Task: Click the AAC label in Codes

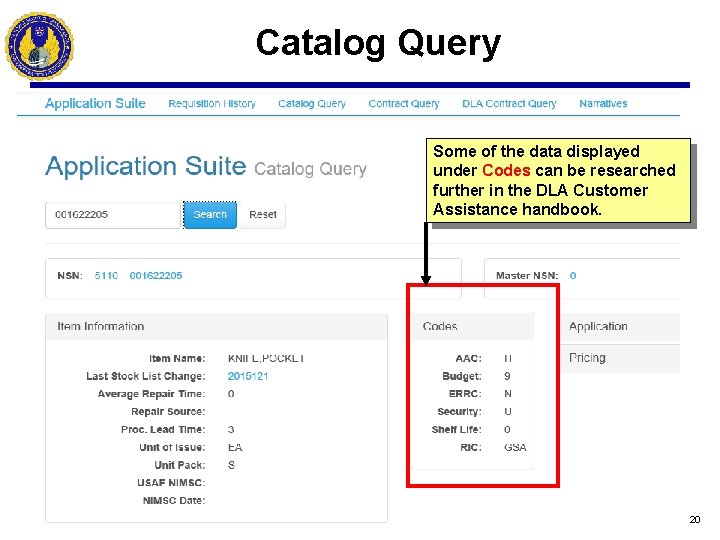Action: point(468,359)
